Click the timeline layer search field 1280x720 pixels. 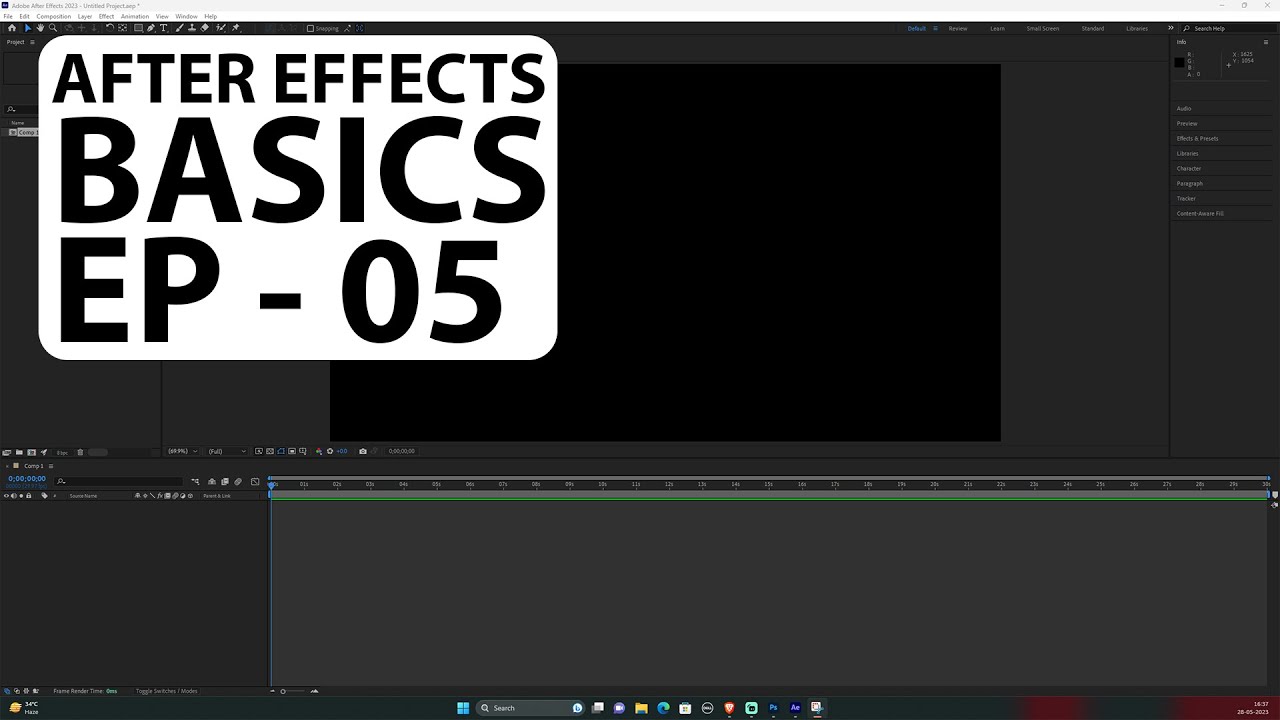(118, 482)
